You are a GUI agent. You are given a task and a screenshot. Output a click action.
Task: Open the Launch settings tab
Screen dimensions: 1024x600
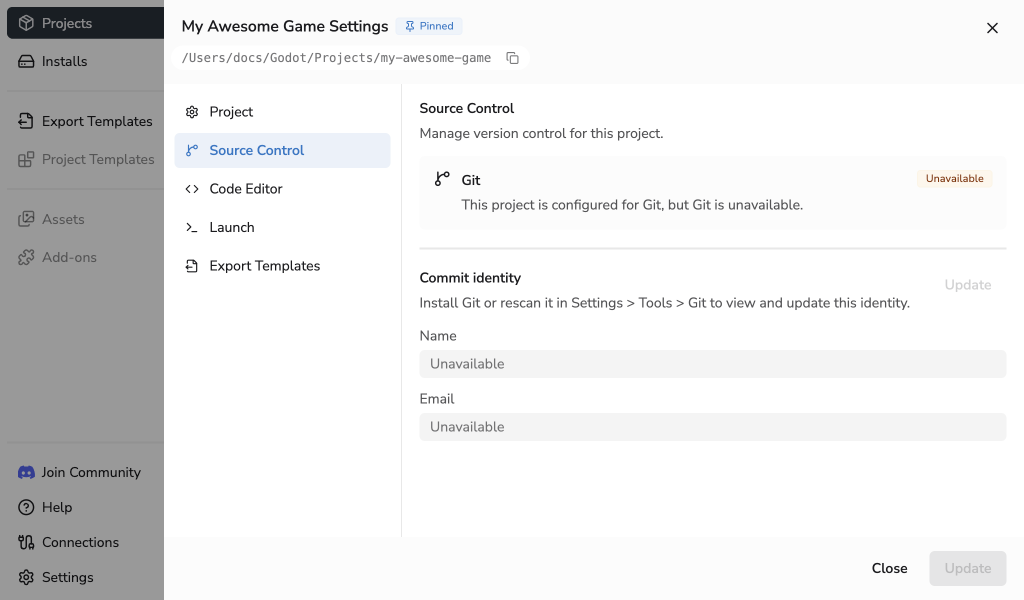[282, 227]
